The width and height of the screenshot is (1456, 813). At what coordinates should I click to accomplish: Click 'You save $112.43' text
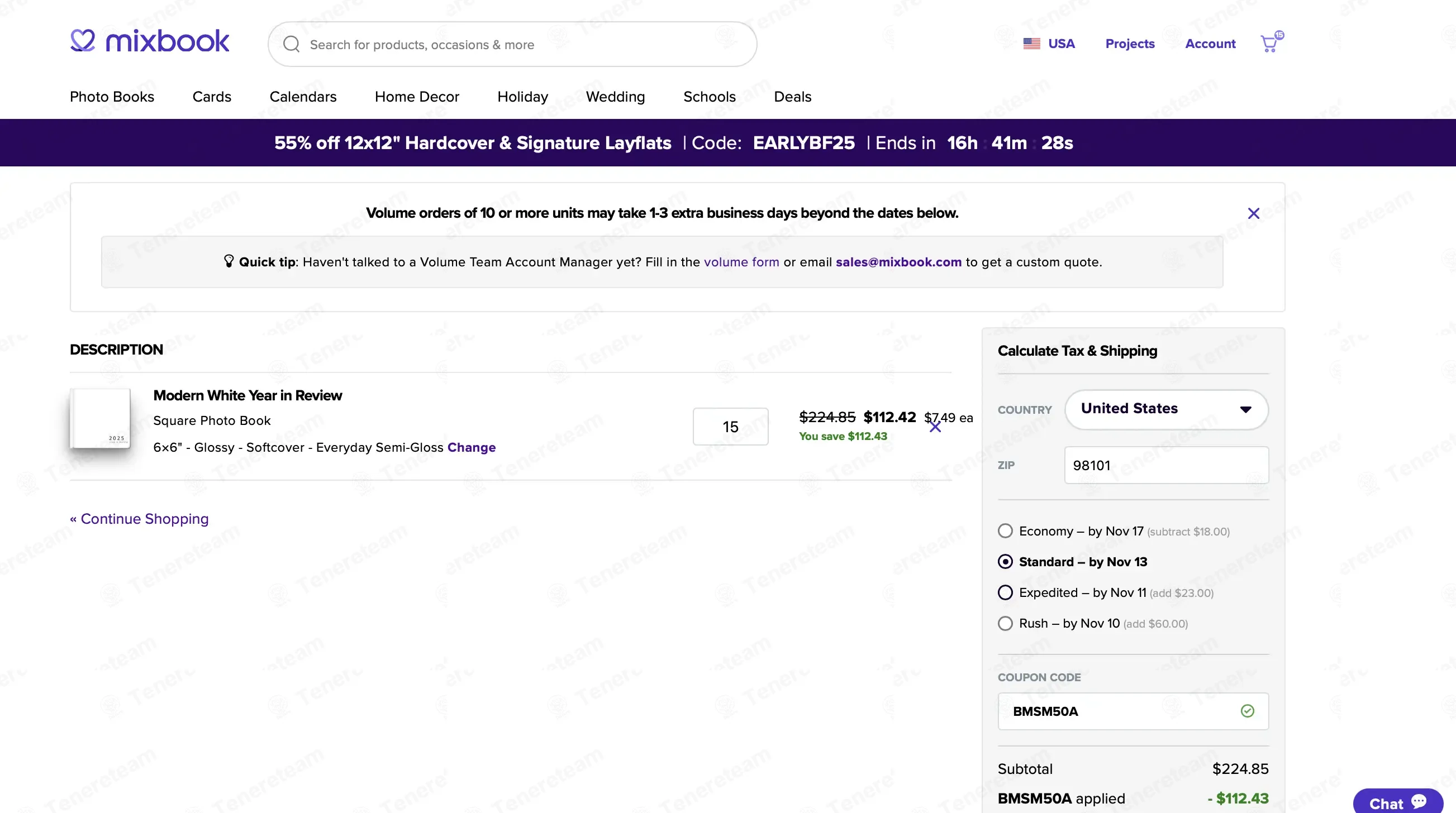[843, 436]
